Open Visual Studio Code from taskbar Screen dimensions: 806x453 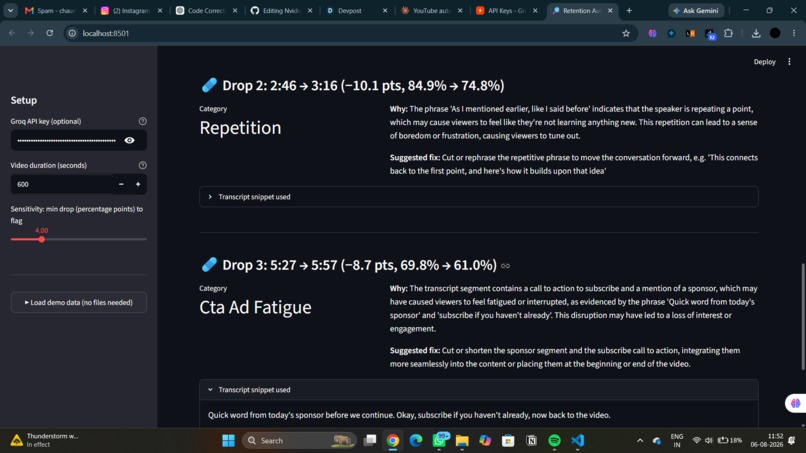(x=578, y=441)
